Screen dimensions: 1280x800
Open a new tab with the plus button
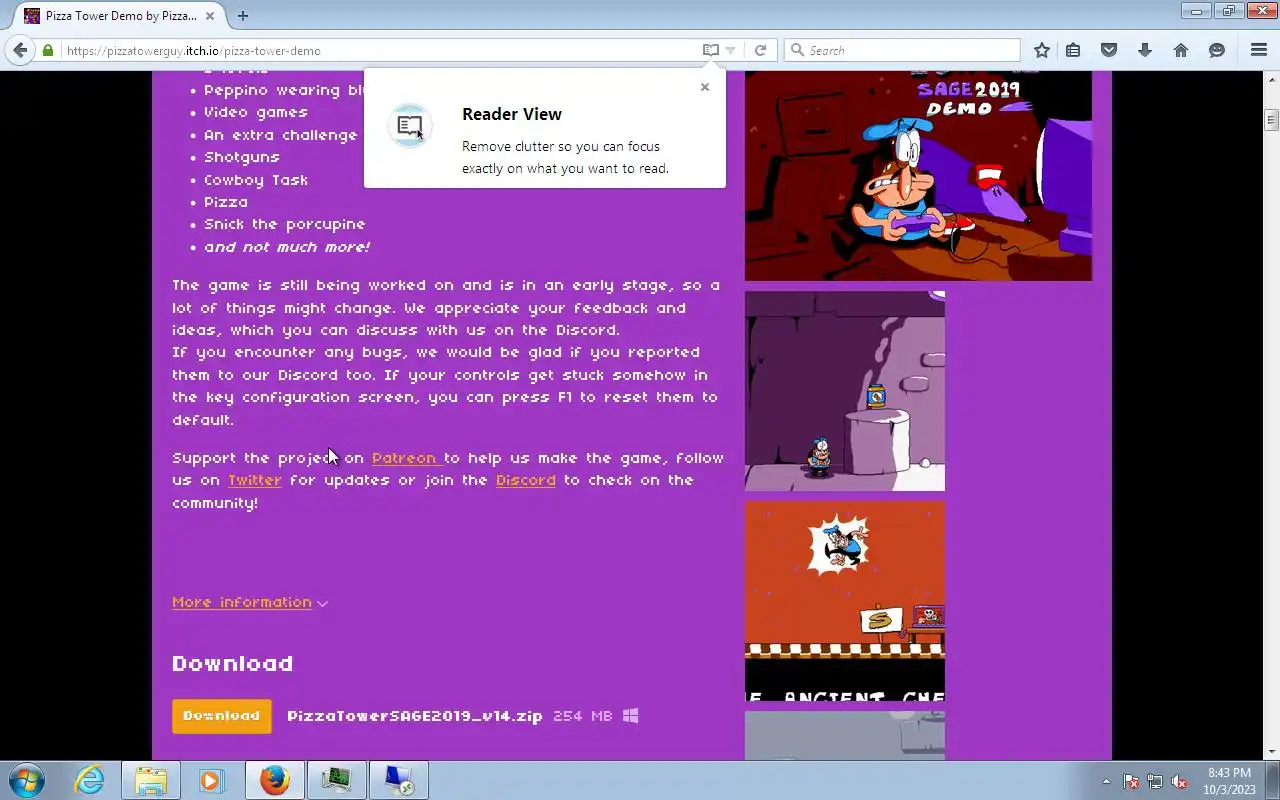click(x=242, y=16)
